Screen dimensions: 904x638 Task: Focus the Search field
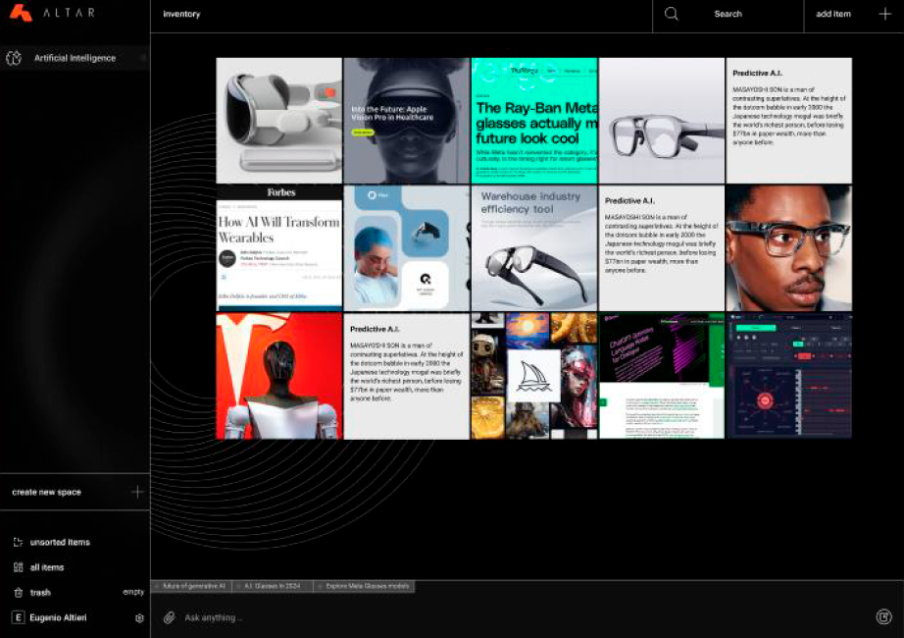(x=728, y=14)
